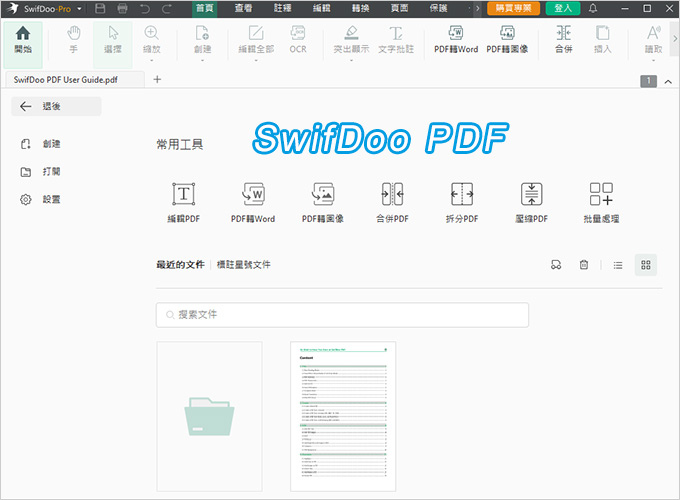Click PDF轉Word in the ribbon toolbar
Screen dimensions: 680x500
pyautogui.click(x=456, y=40)
